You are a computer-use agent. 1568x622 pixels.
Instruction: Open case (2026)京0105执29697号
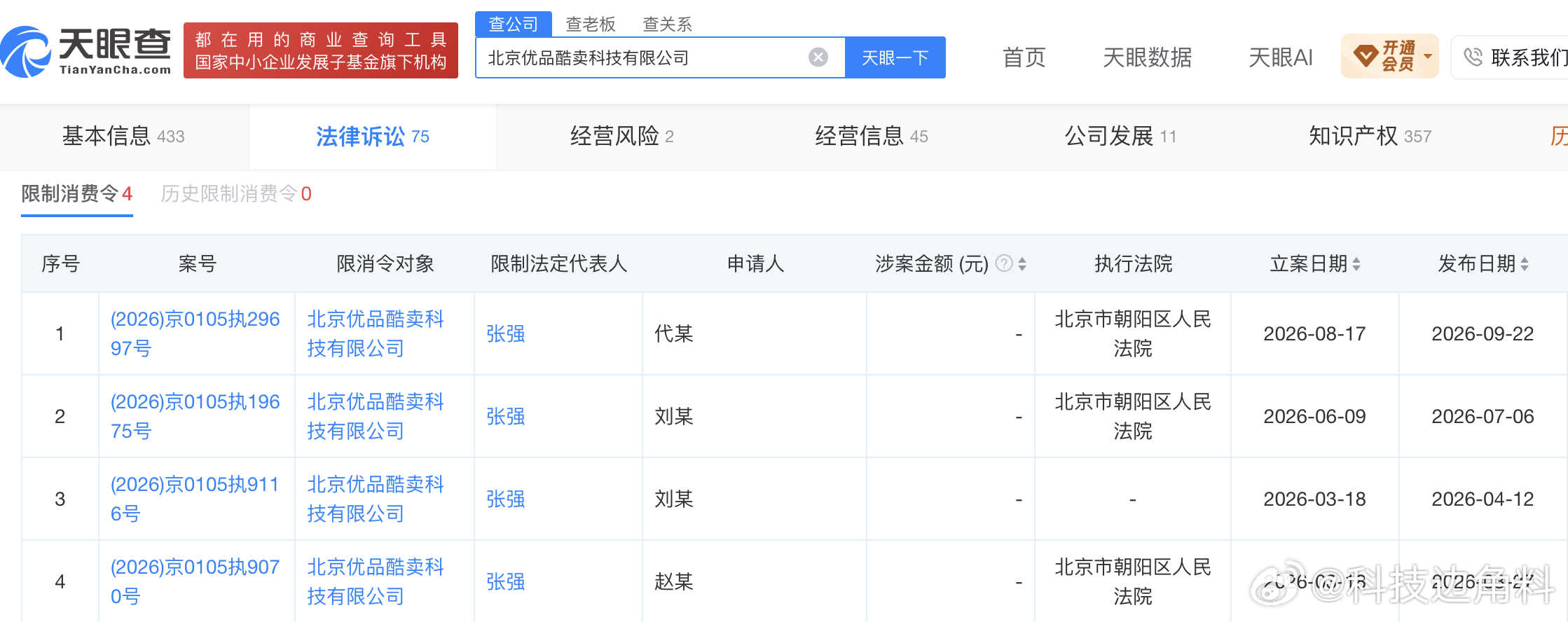tap(195, 333)
